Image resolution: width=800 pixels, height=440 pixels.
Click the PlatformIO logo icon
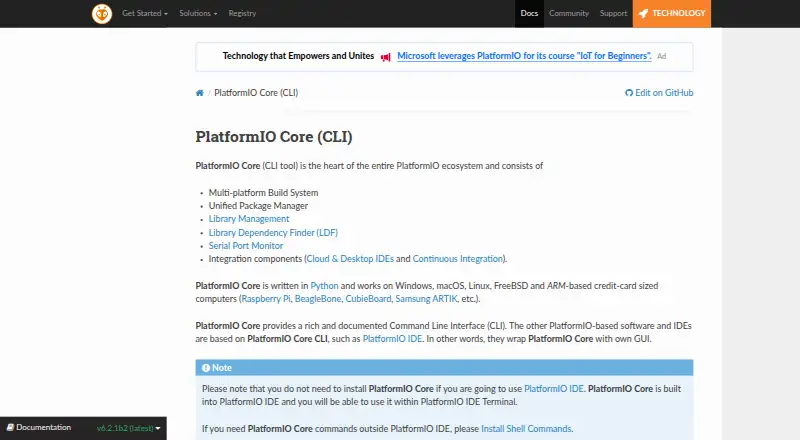coord(102,14)
